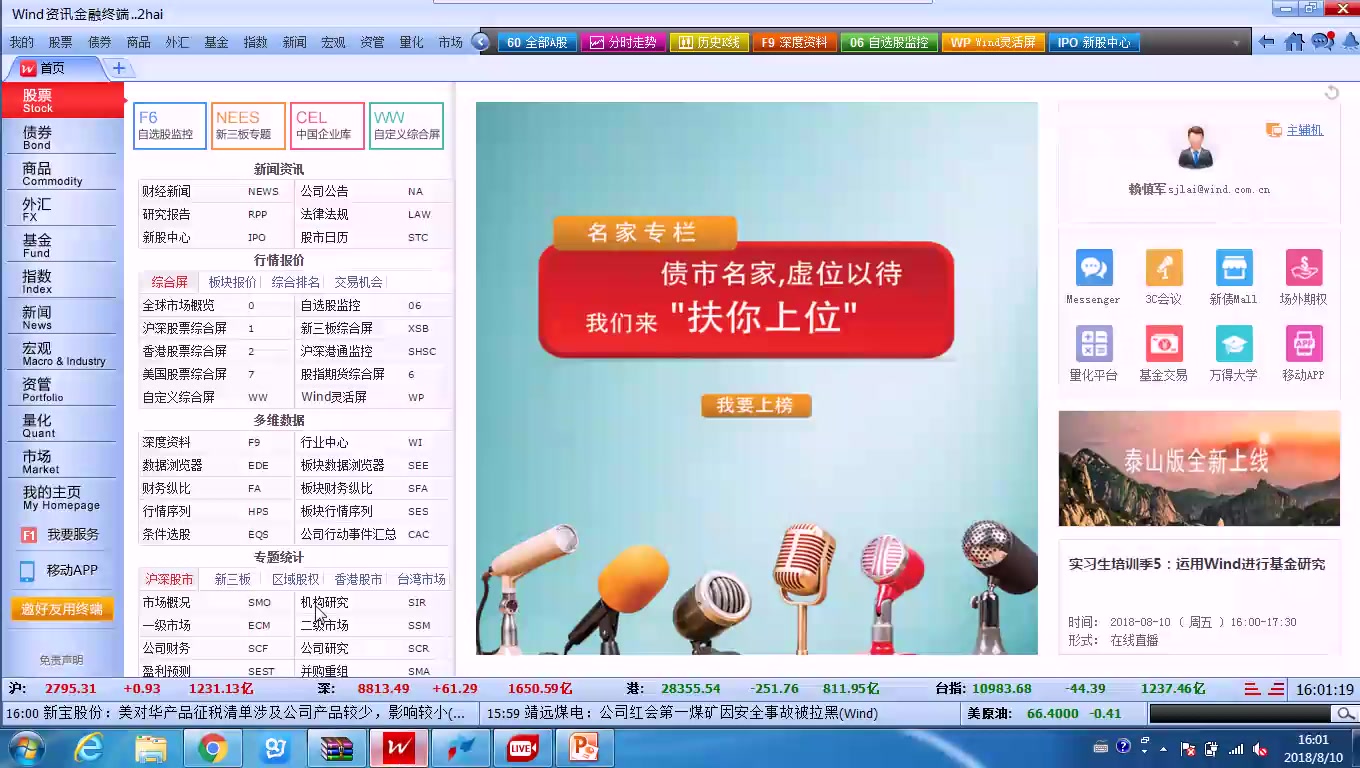
Task: Open the 场外期权 icon
Action: 1304,268
